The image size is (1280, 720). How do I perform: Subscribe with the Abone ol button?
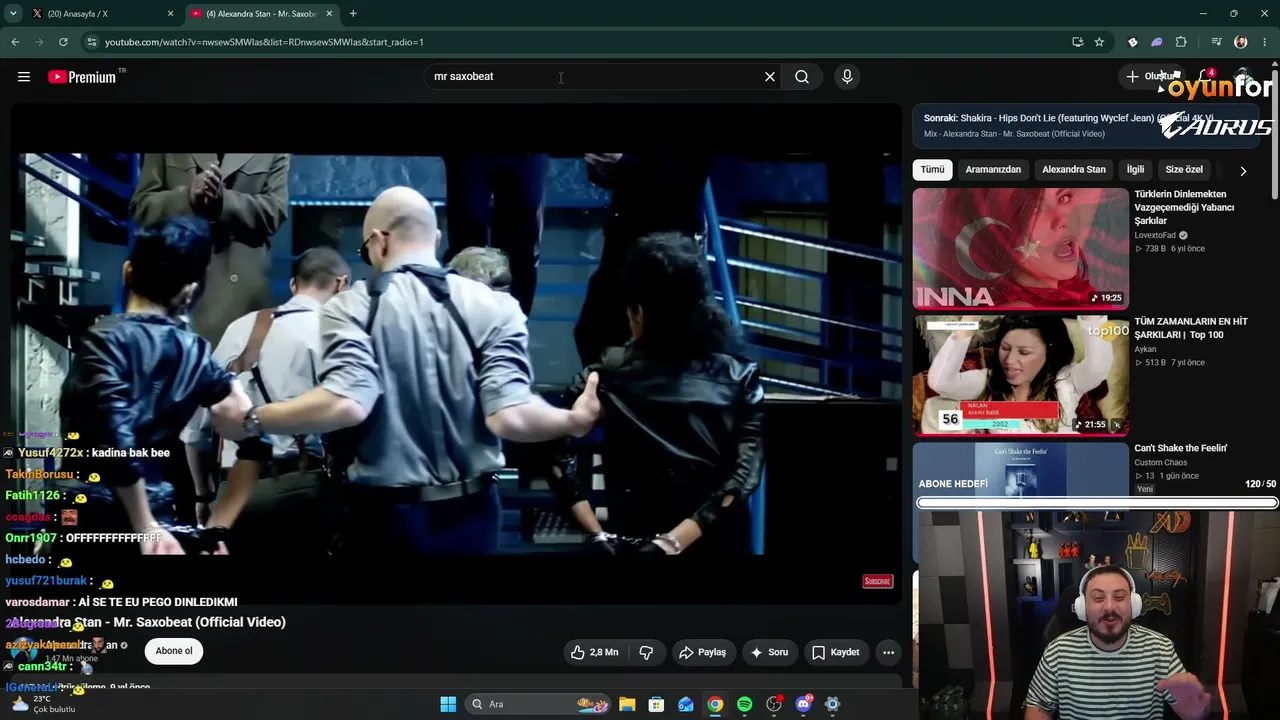pos(174,651)
